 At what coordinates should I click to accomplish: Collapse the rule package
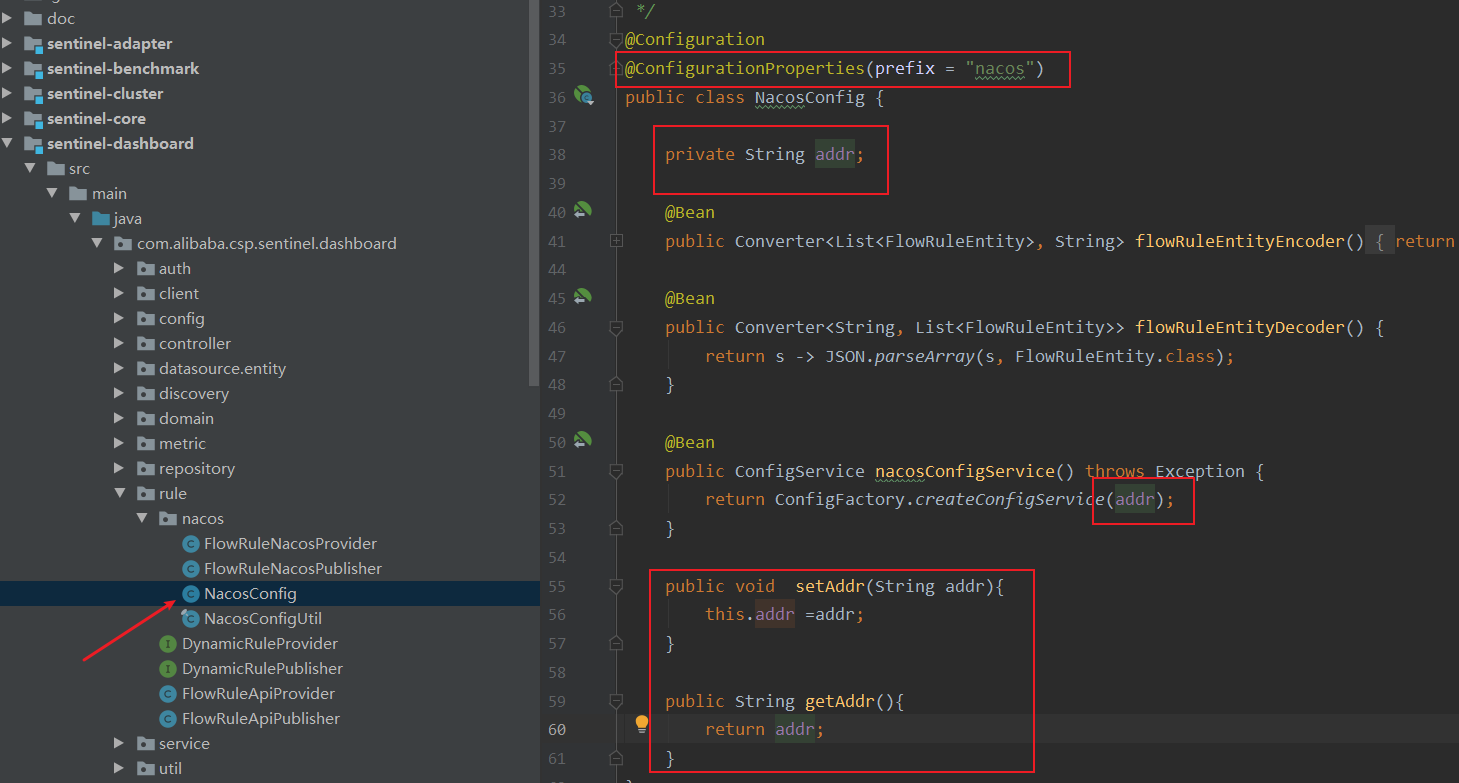click(120, 494)
